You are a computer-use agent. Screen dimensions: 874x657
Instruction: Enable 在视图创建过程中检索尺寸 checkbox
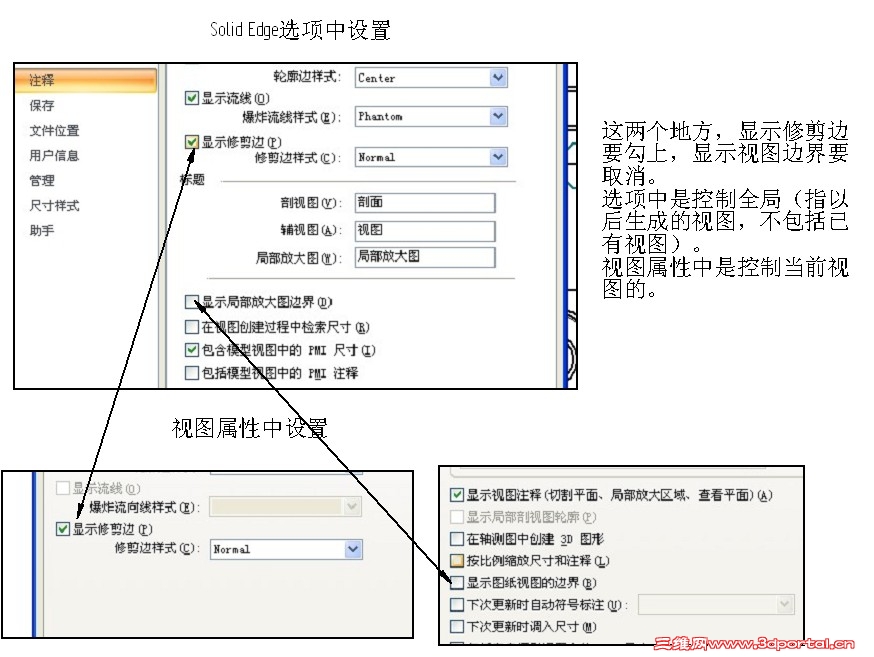click(192, 327)
